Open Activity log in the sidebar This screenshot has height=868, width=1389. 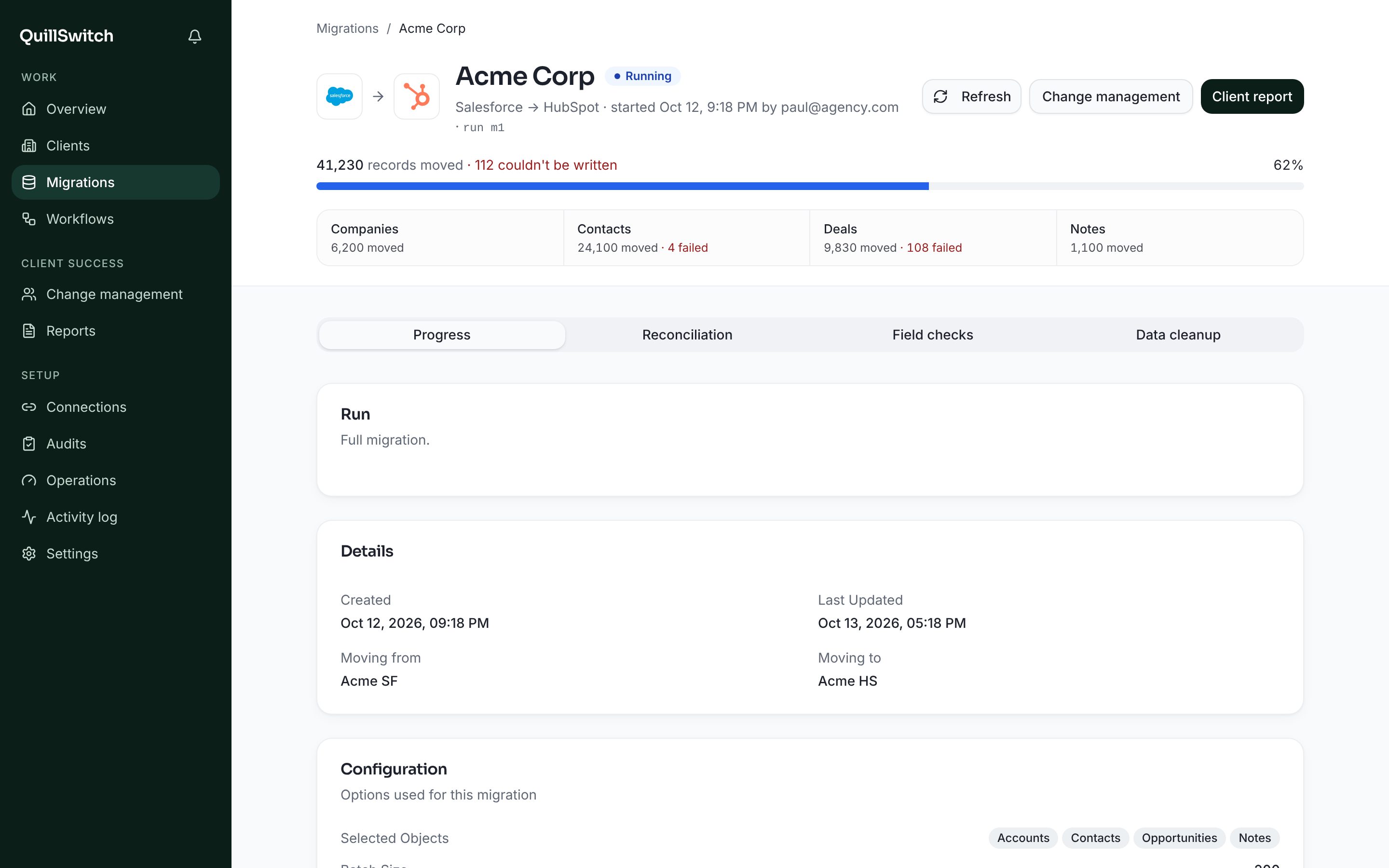(x=115, y=517)
